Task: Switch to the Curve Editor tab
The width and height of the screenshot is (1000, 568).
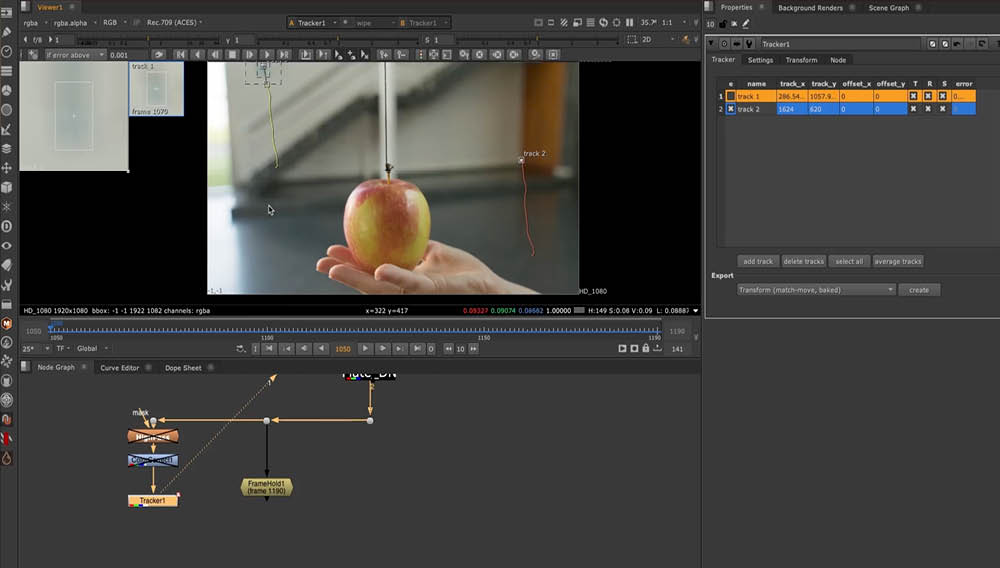Action: click(x=119, y=368)
